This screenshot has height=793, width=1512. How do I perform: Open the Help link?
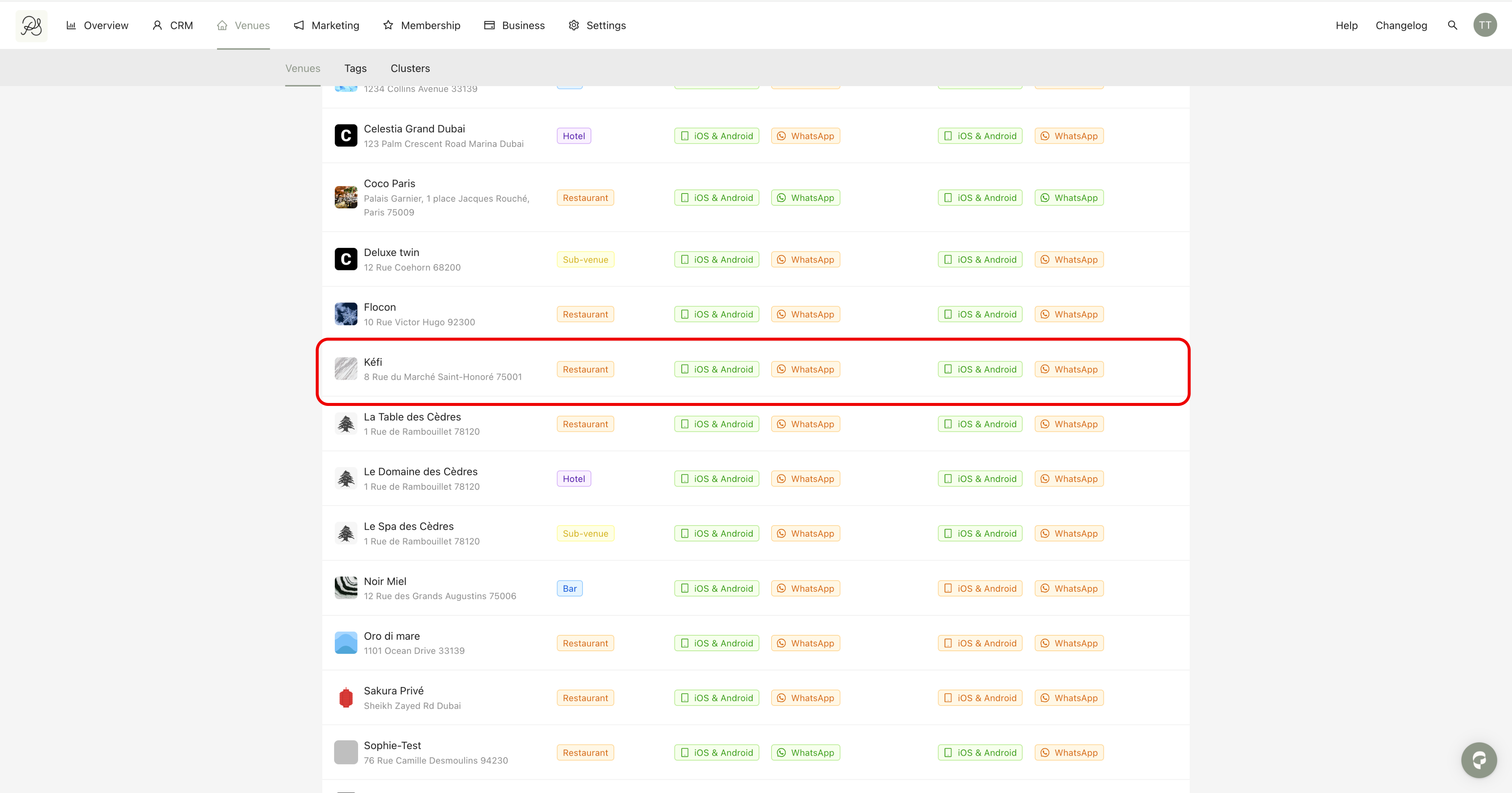(x=1347, y=25)
